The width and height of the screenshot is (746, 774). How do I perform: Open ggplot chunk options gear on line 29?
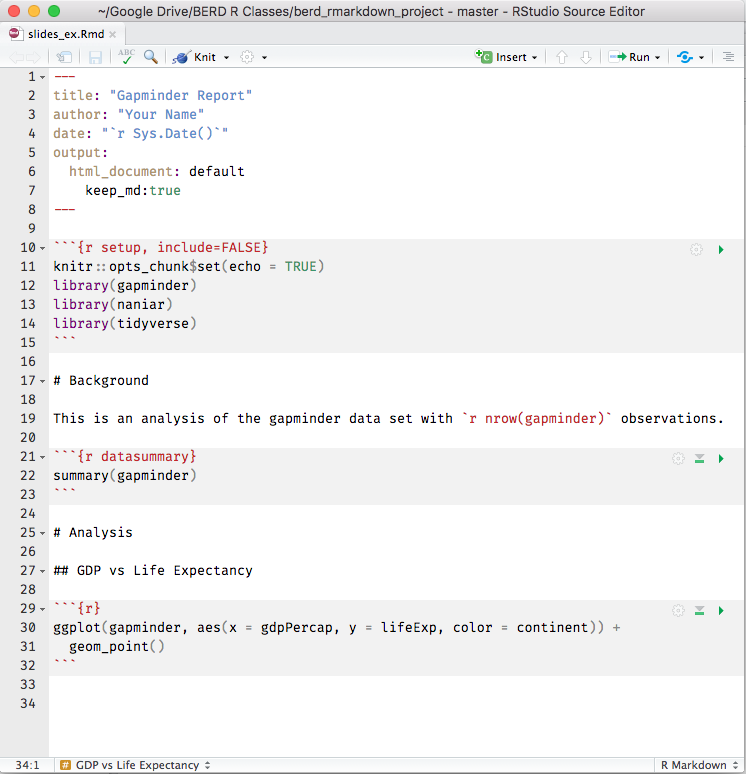coord(678,611)
